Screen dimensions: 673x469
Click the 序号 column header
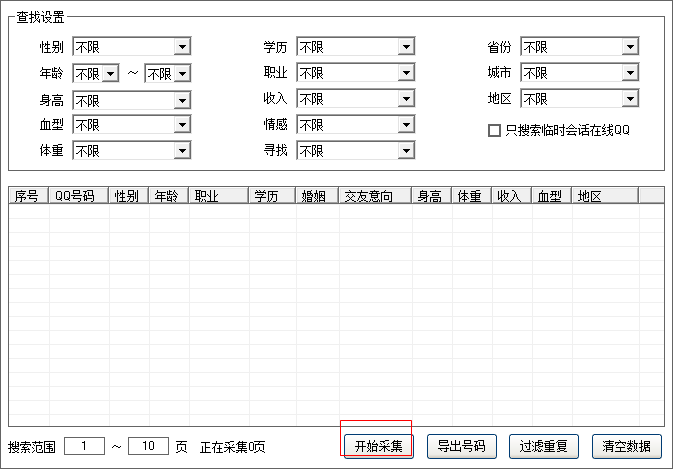[x=28, y=196]
